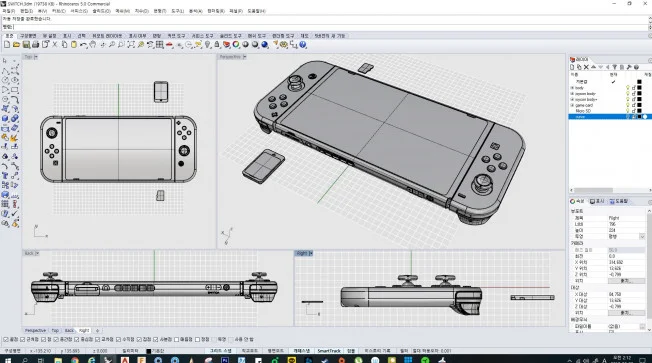652x363 pixels.
Task: Toggle SmartTrack in the status bar
Action: click(329, 351)
